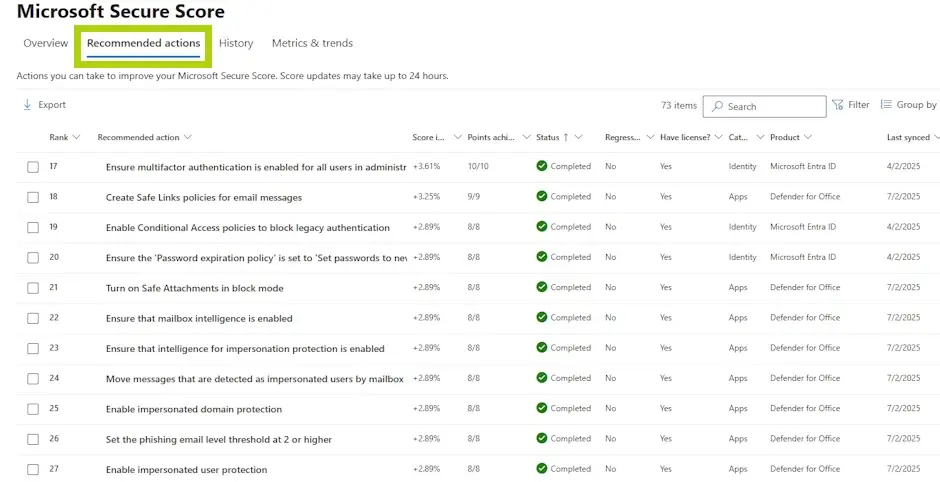Open the Product column header dropdown
The height and width of the screenshot is (482, 940).
click(808, 137)
